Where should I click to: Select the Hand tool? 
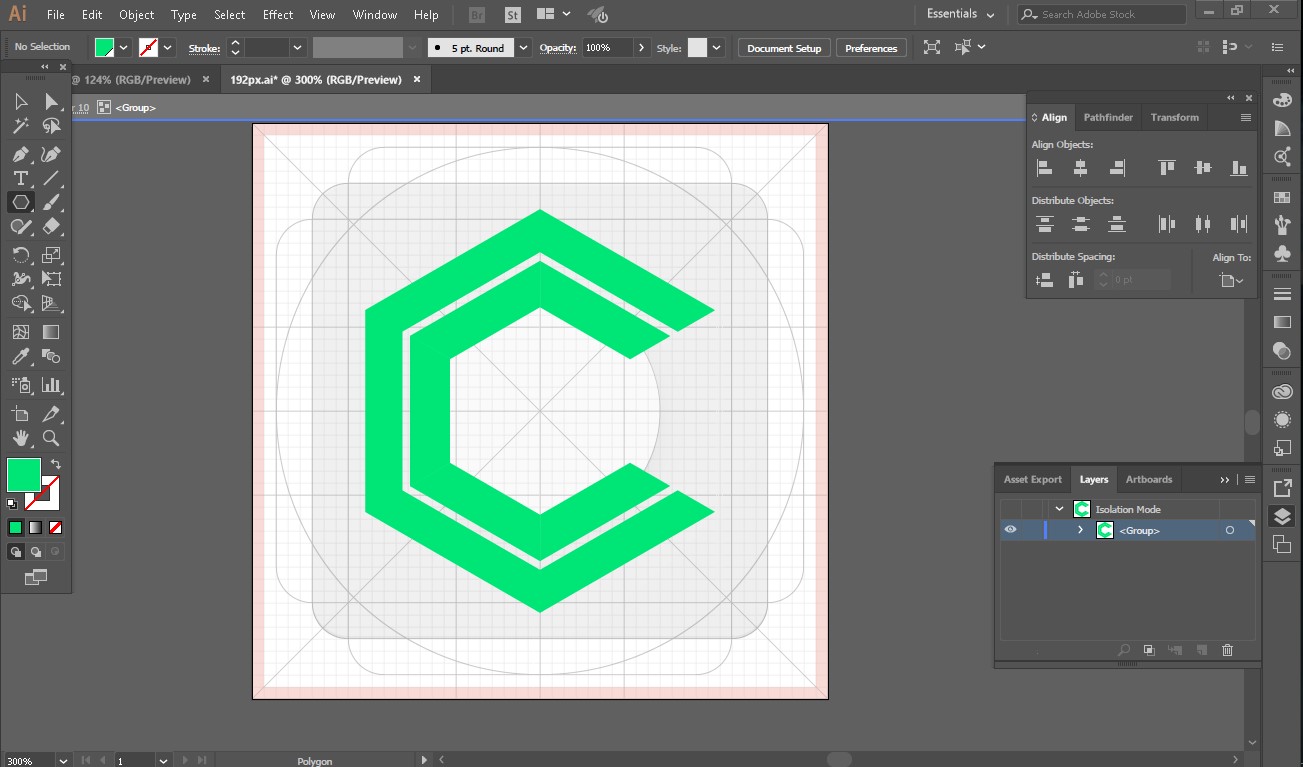(x=20, y=438)
